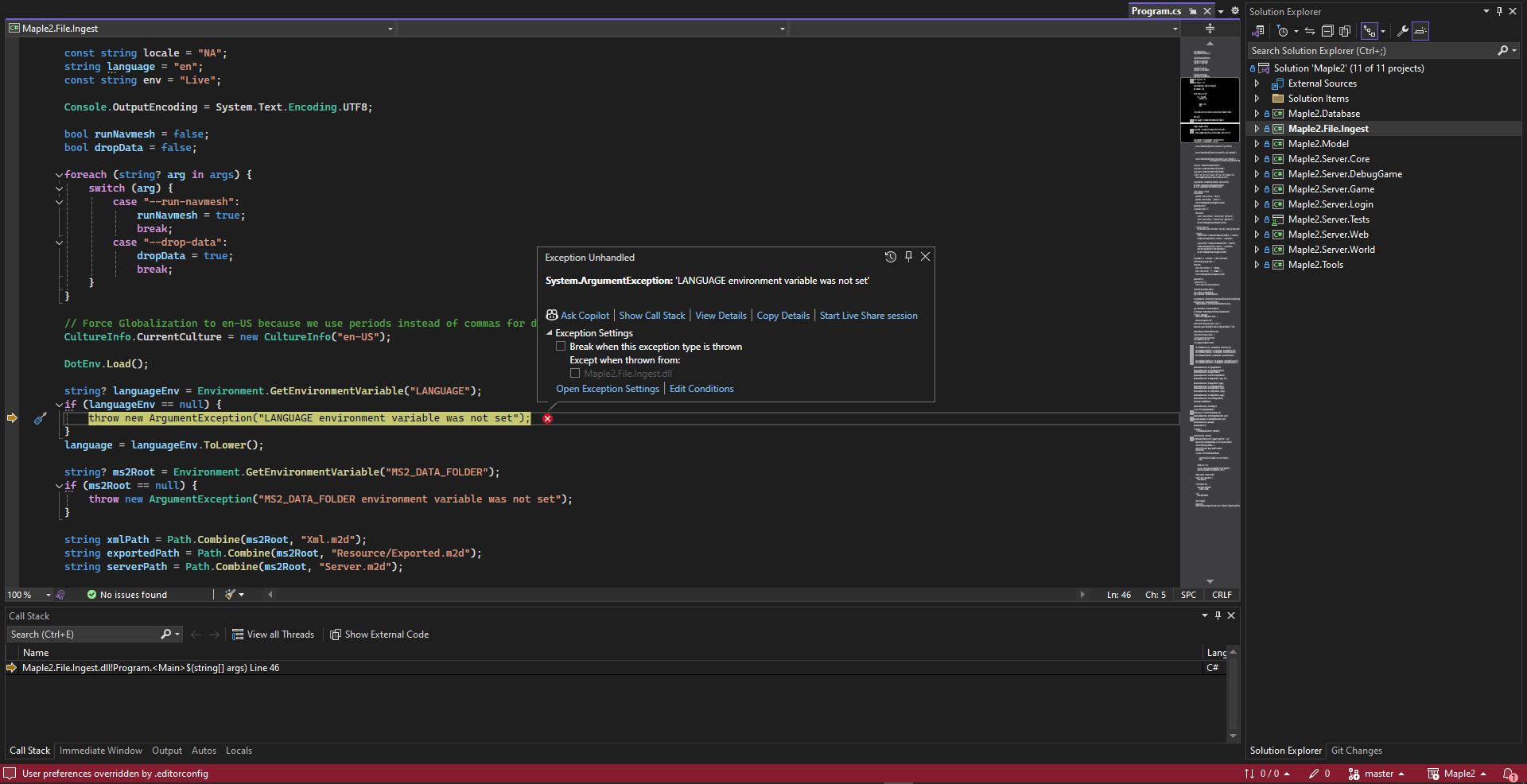Click Collapse All in Solution Explorer
This screenshot has width=1527, height=784.
click(x=1327, y=31)
